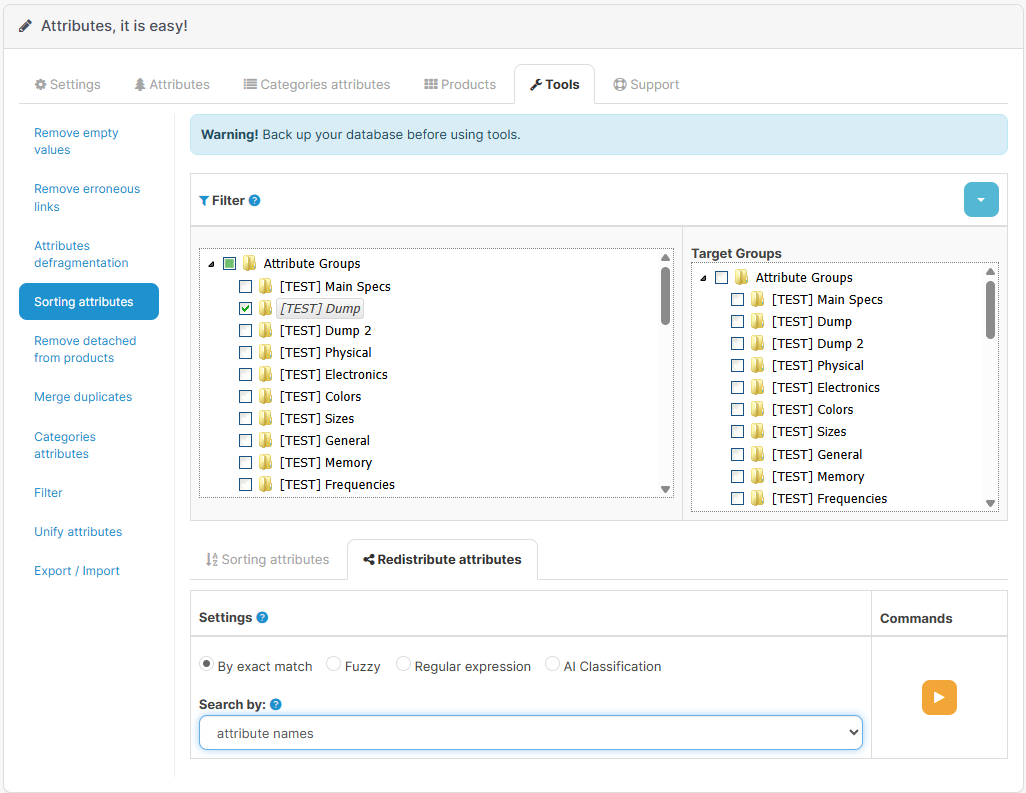Open the Sorting attributes sub-tab
Image resolution: width=1026 pixels, height=793 pixels.
click(x=267, y=560)
